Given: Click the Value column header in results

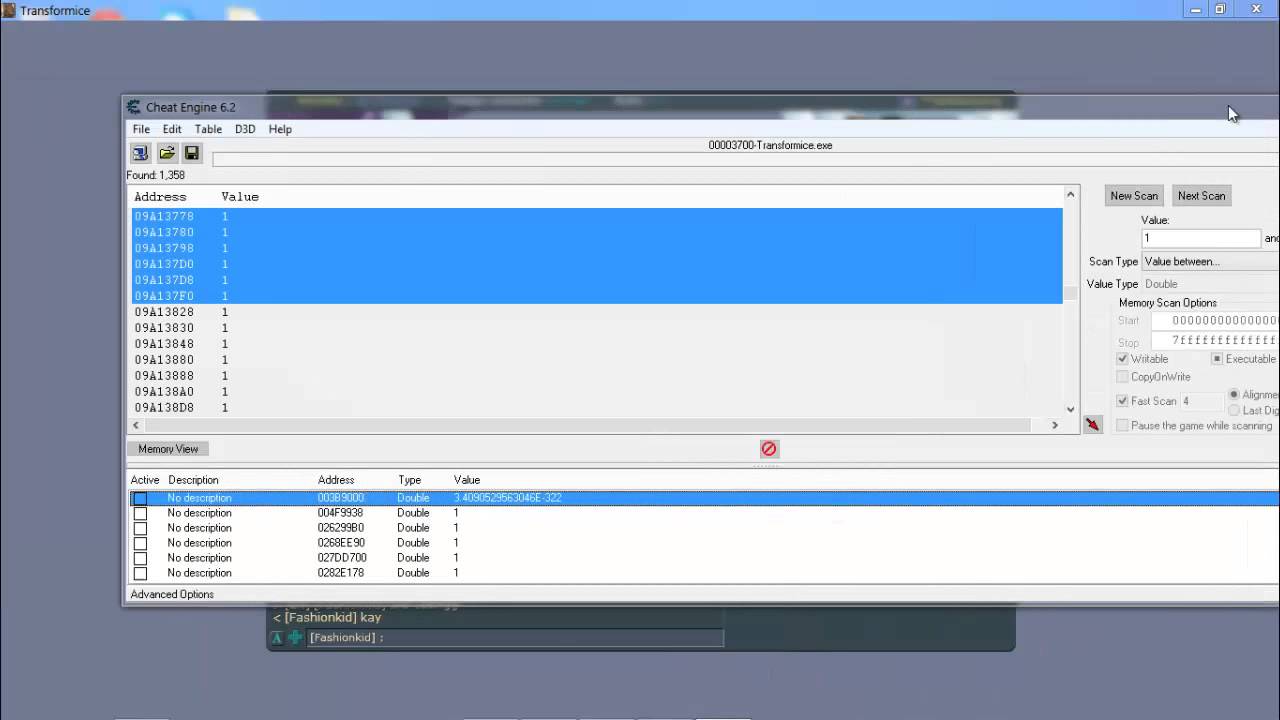Looking at the screenshot, I should (x=240, y=197).
